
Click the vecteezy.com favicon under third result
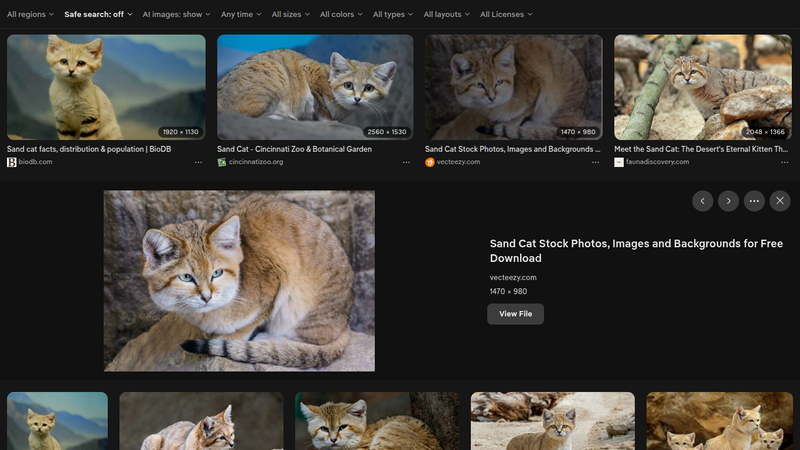(430, 162)
